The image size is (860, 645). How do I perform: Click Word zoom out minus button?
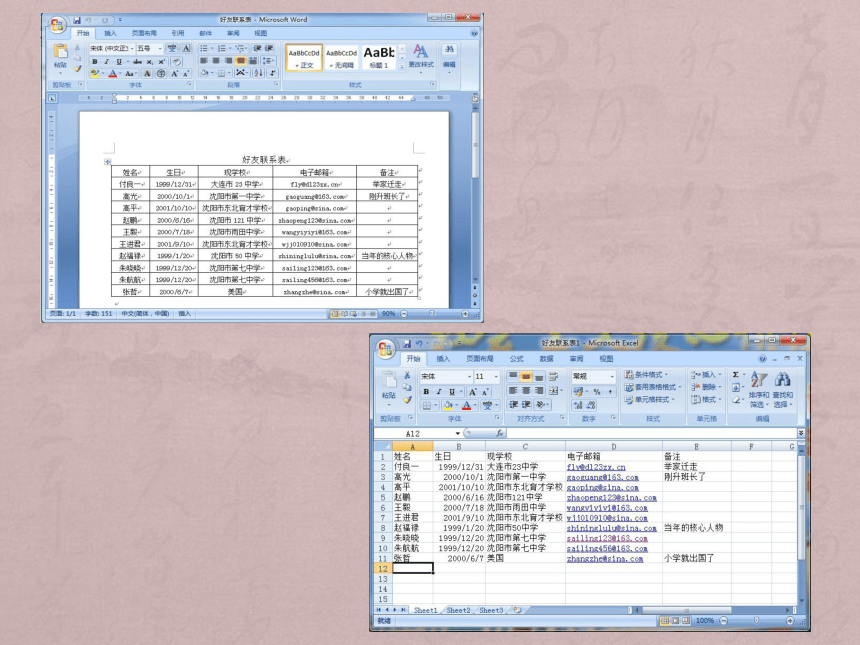pos(404,314)
